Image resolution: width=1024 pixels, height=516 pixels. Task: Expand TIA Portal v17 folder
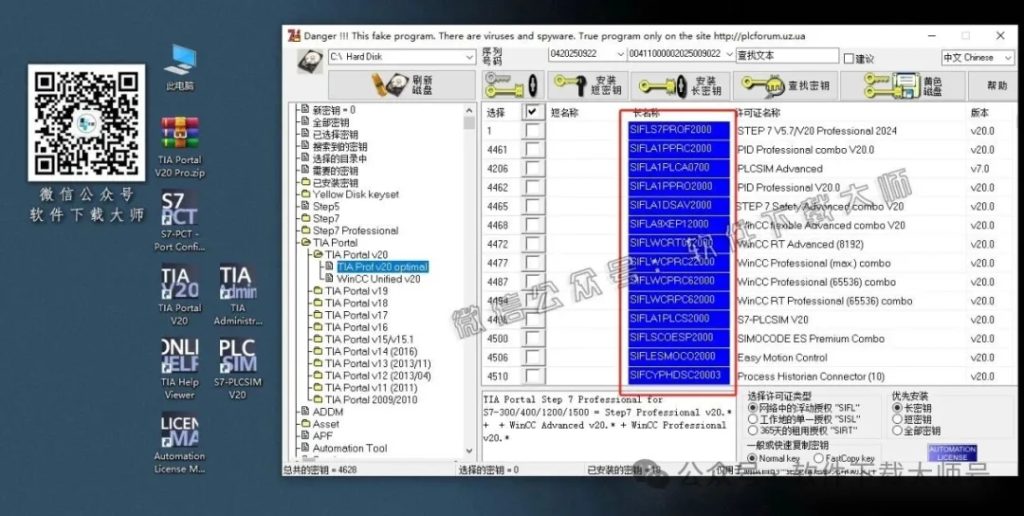click(356, 315)
